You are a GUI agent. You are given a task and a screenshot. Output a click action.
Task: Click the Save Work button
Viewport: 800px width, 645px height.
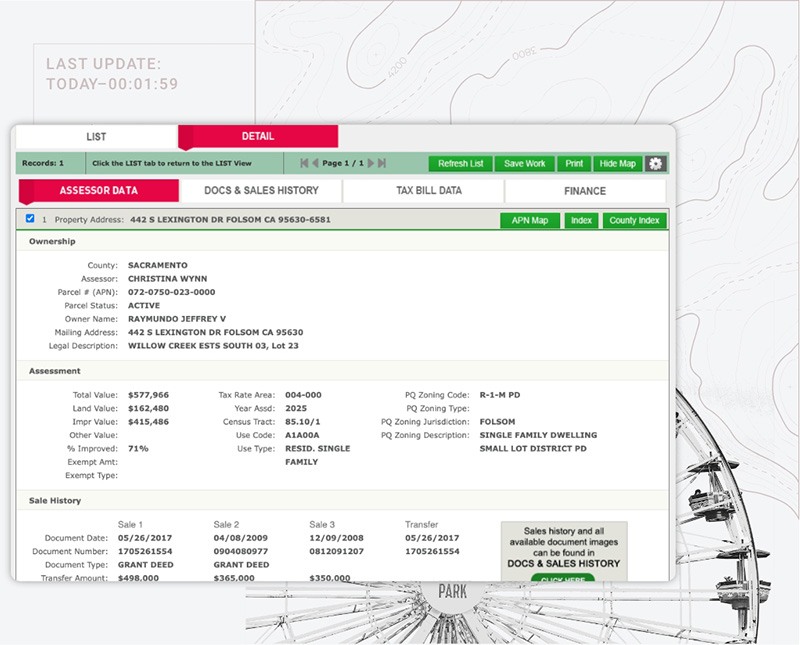524,164
